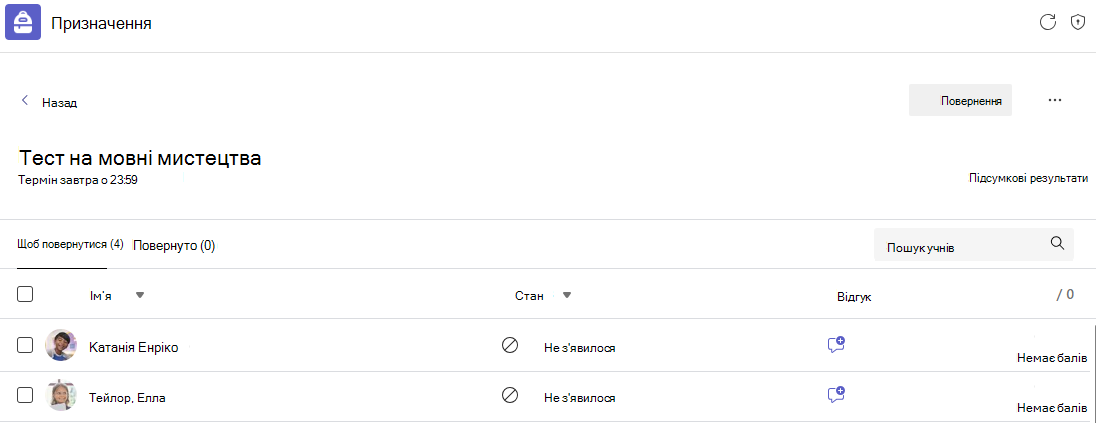1096x423 pixels.
Task: Click the refresh icon in the header
Action: [1047, 22]
